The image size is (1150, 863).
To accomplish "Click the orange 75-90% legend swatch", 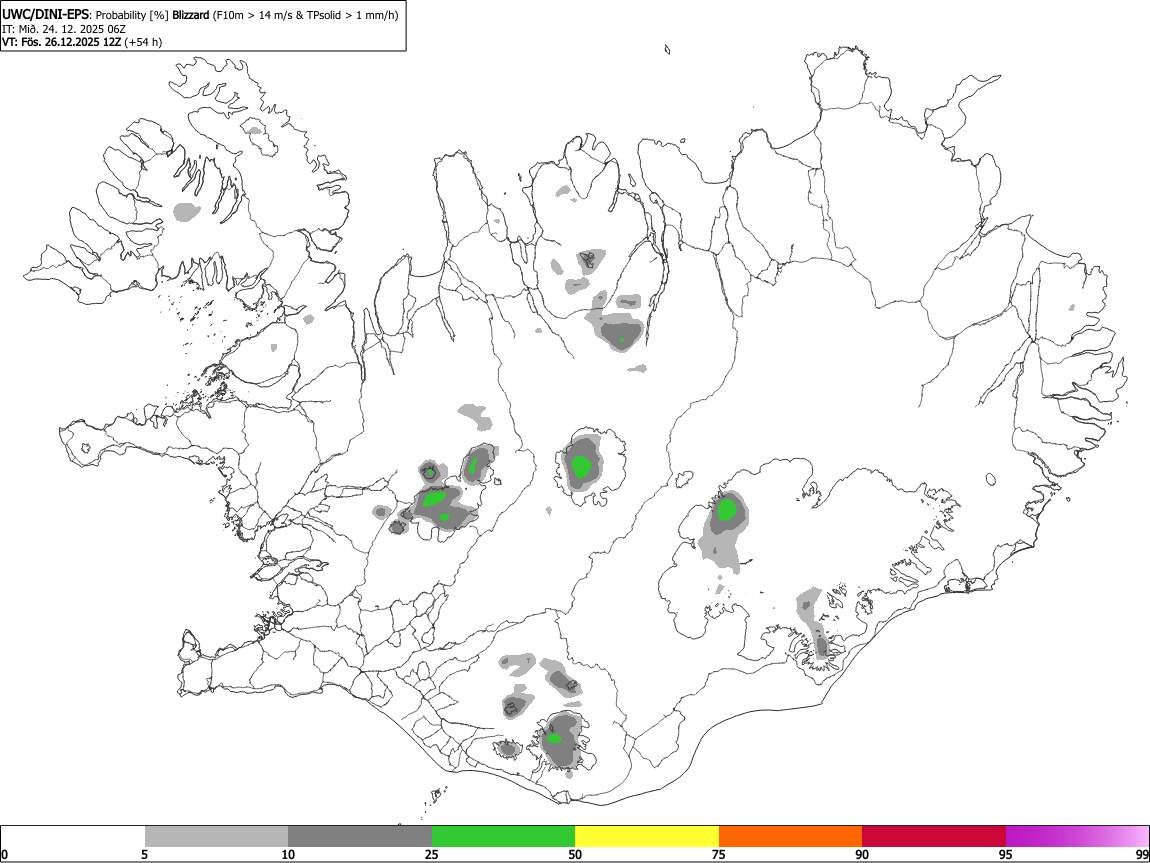I will coord(791,837).
